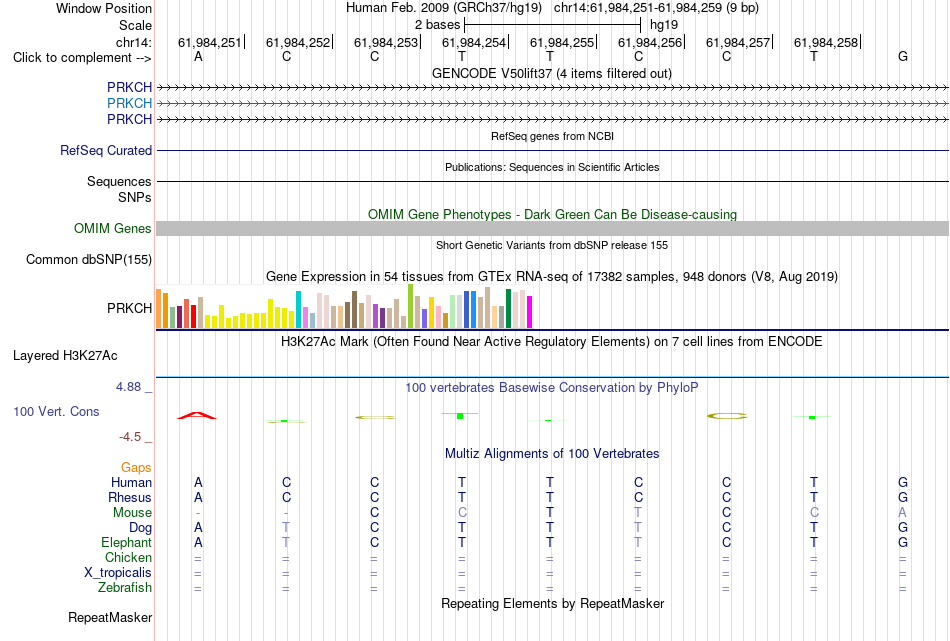Select the Elephant species label
950x641 pixels.
[x=126, y=542]
